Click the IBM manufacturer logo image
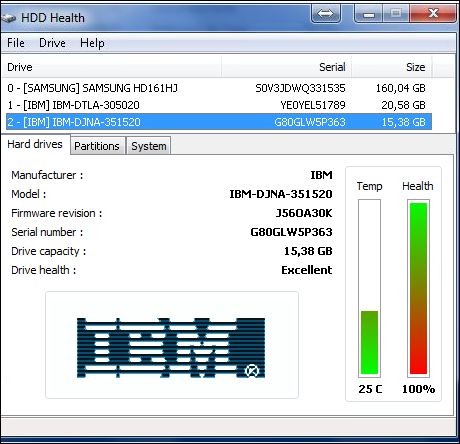This screenshot has height=444, width=460. pyautogui.click(x=171, y=348)
